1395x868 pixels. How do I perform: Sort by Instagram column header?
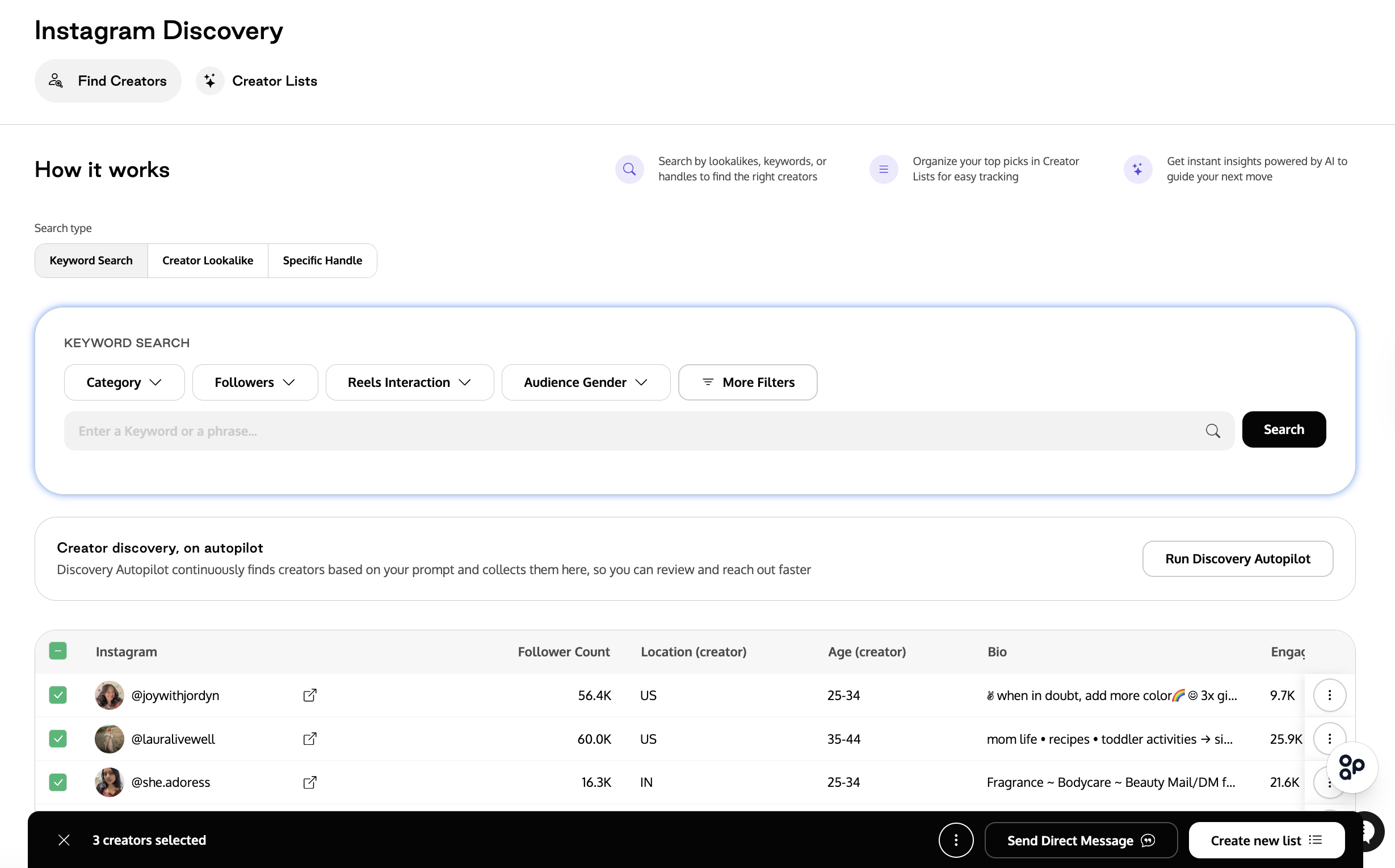pos(127,652)
